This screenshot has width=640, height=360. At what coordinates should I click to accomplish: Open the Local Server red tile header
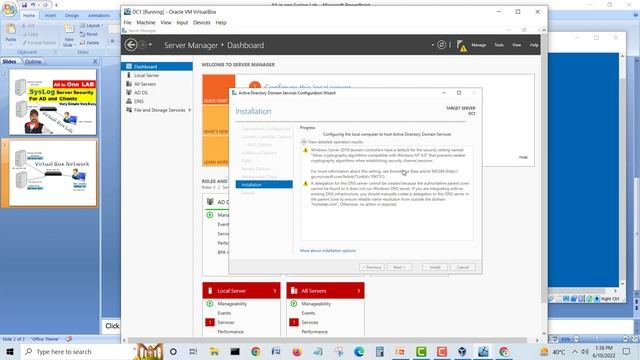point(241,291)
